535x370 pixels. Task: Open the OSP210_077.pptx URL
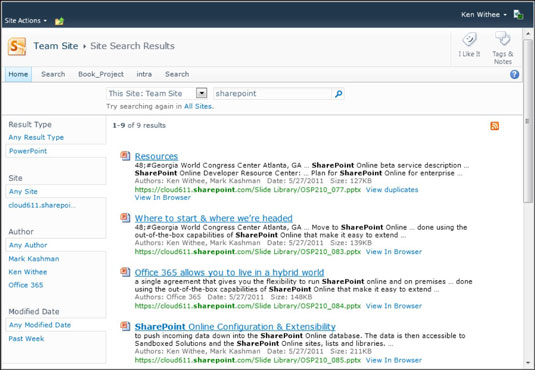tap(248, 190)
